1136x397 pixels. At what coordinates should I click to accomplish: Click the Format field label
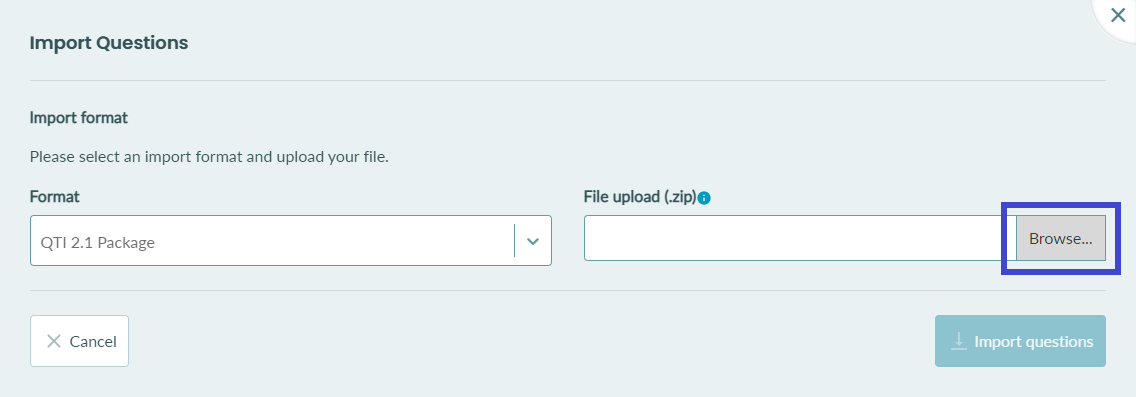pos(54,196)
